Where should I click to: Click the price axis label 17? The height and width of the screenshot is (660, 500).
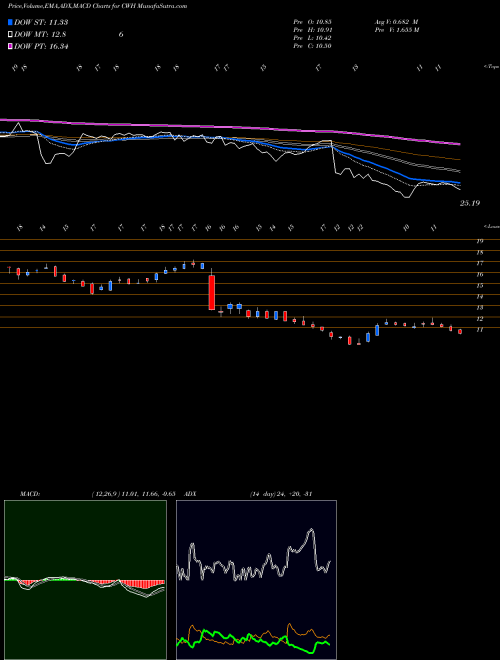pos(479,263)
